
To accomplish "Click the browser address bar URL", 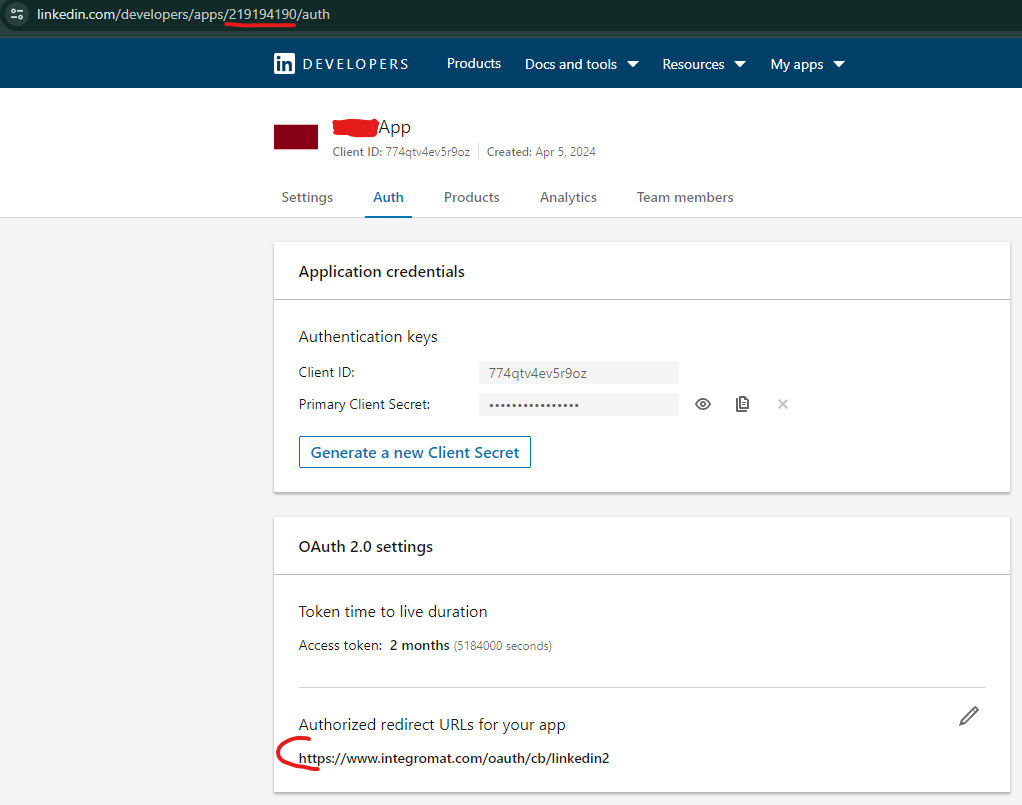I will click(180, 16).
